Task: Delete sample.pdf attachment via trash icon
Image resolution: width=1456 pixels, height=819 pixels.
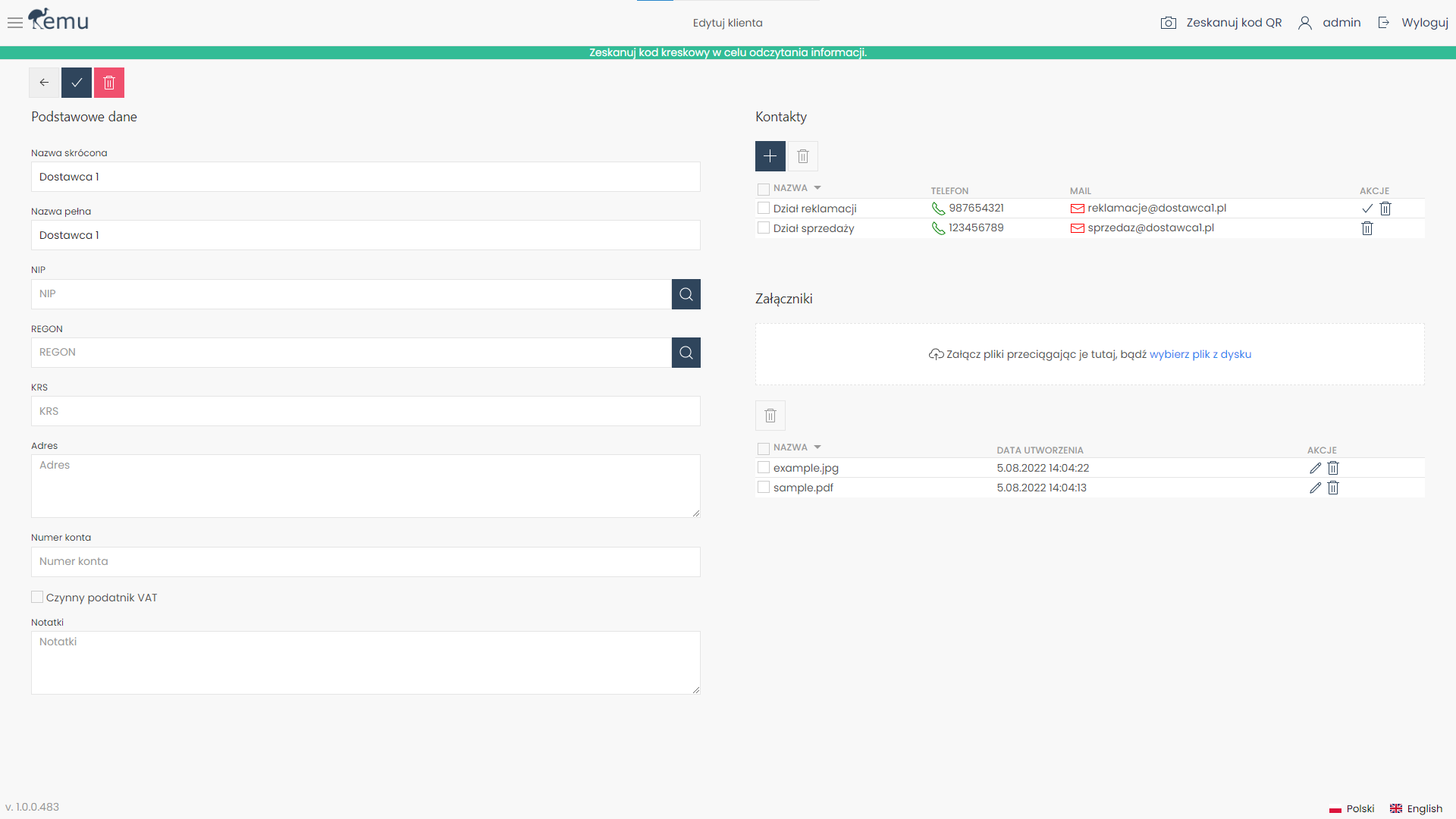Action: (x=1333, y=488)
